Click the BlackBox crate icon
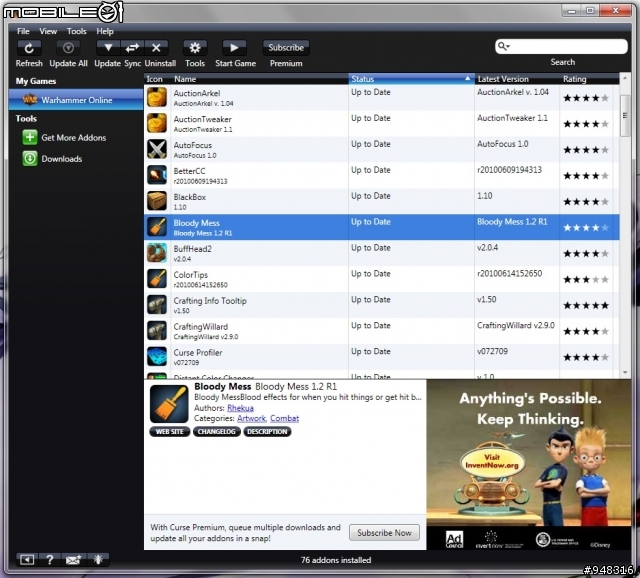 (157, 201)
